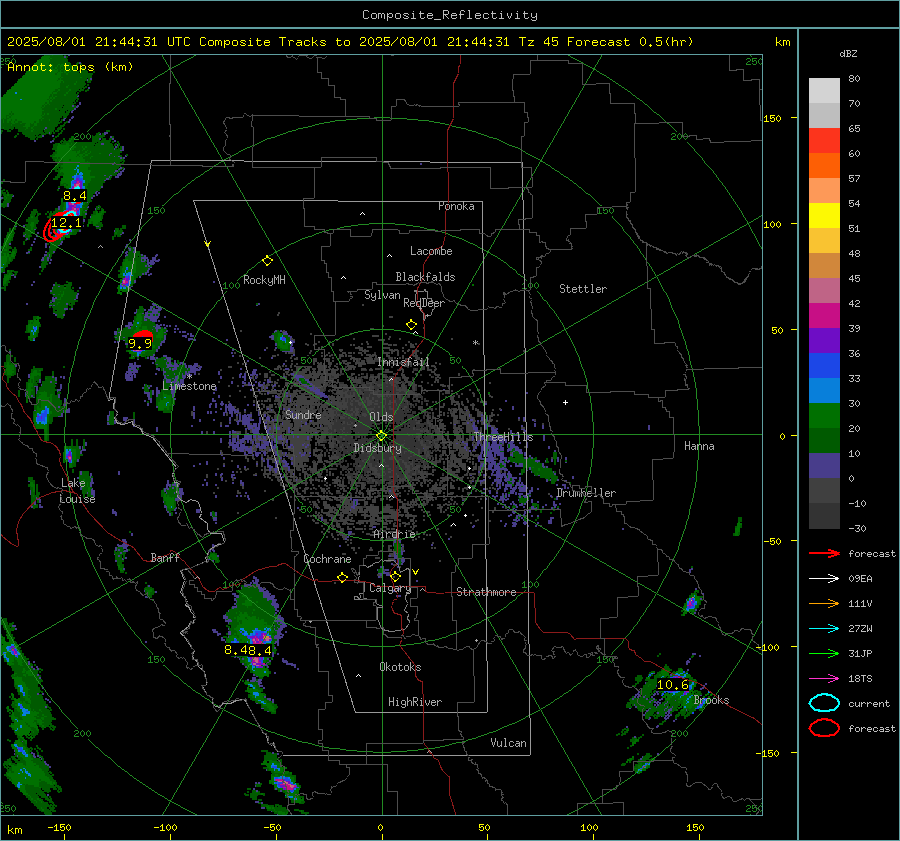
Task: Click the Innisfail label
Action: (403, 362)
